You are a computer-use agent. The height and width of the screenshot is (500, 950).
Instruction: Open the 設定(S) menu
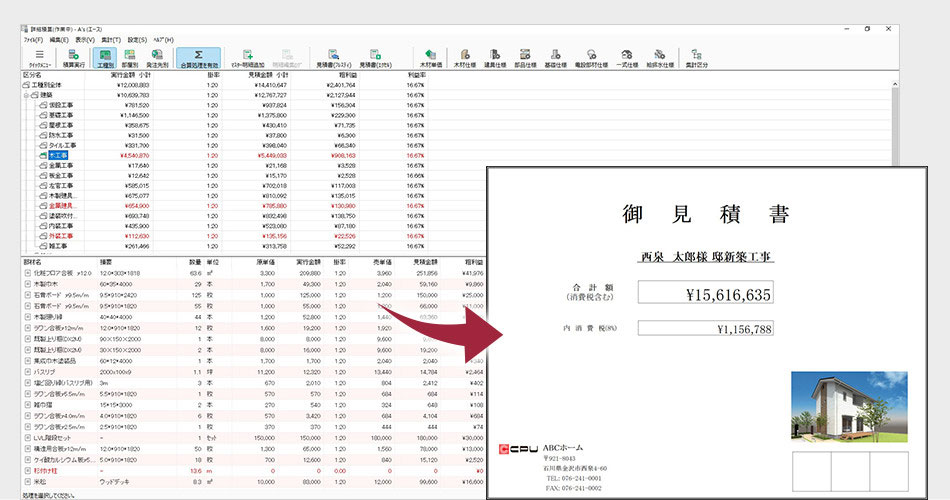point(137,40)
